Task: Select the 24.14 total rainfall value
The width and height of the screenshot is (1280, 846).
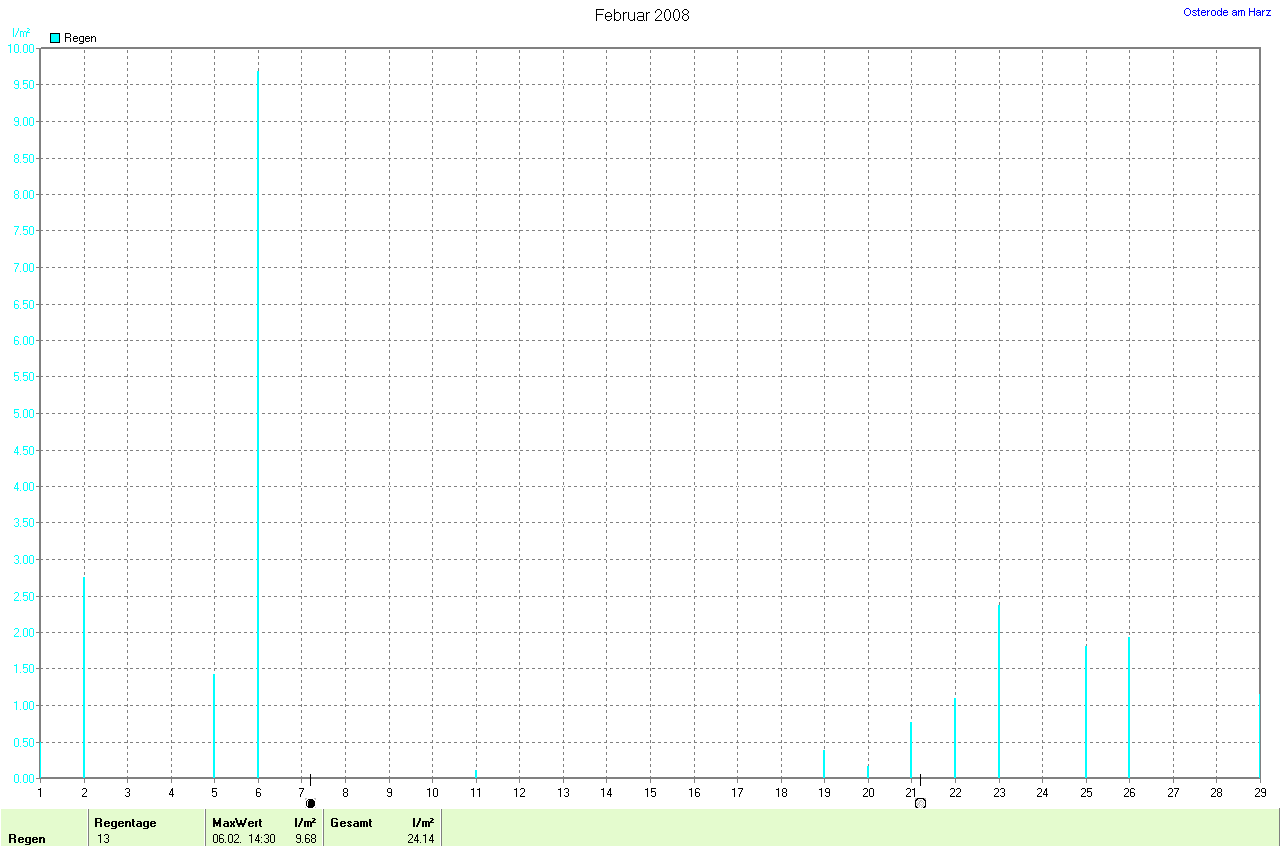Action: [x=420, y=839]
